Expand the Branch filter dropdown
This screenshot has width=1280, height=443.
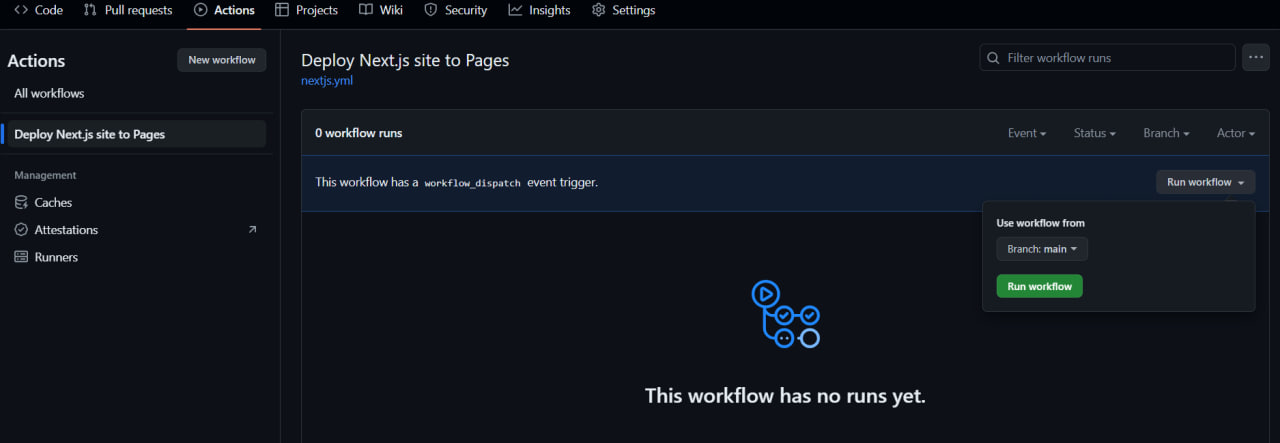1167,133
